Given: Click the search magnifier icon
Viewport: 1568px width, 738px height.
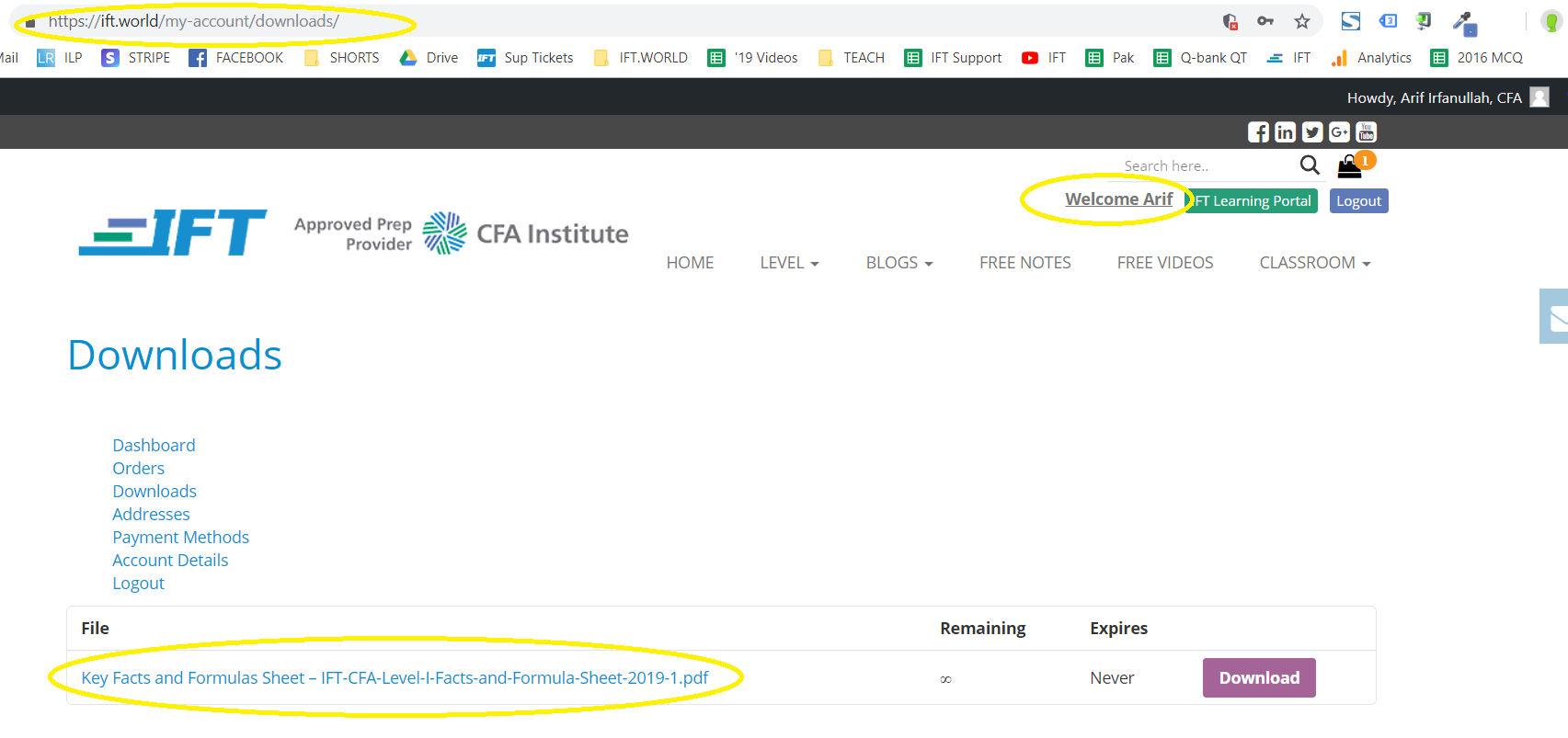Looking at the screenshot, I should tap(1310, 165).
